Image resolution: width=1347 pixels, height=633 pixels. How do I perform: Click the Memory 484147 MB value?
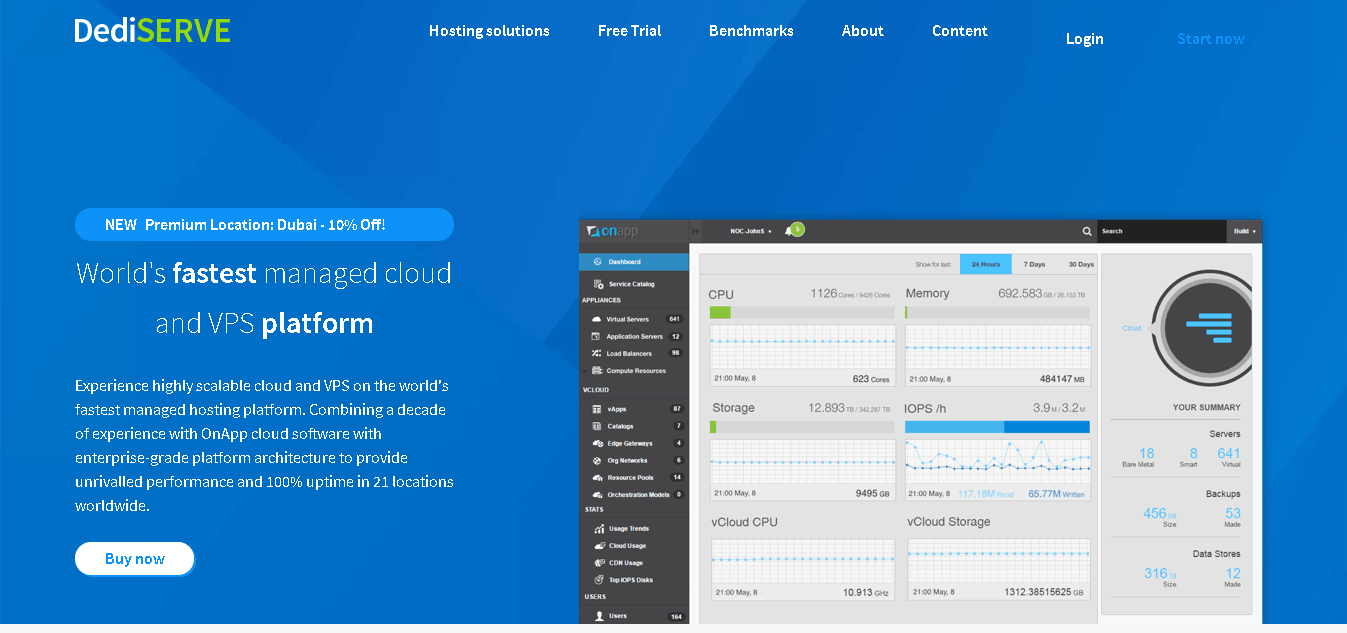(x=1063, y=379)
